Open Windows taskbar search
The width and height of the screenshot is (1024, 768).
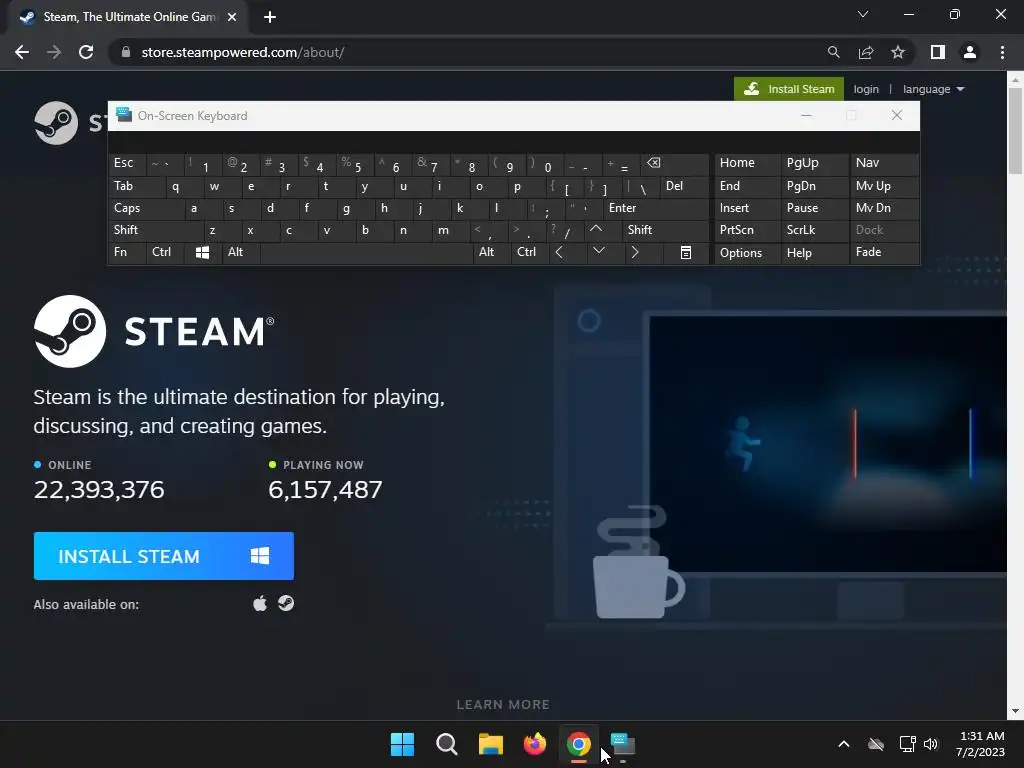[447, 744]
